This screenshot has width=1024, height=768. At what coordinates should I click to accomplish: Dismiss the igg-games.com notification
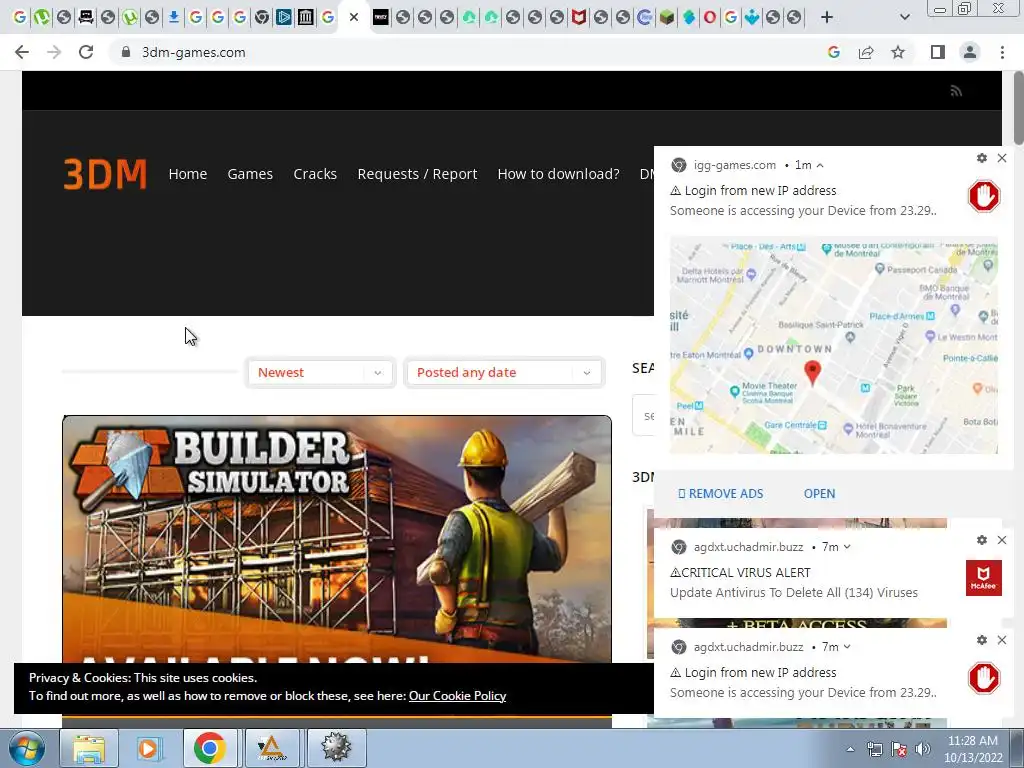pyautogui.click(x=1002, y=158)
